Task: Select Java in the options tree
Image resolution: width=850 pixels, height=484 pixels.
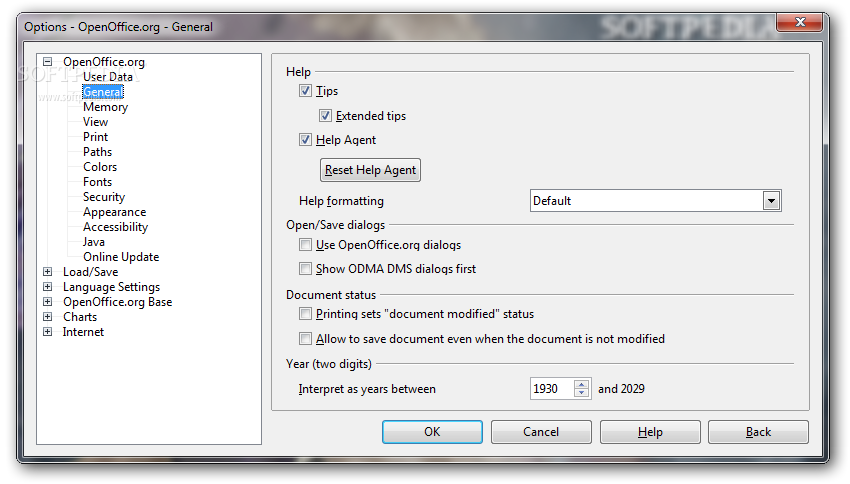Action: pyautogui.click(x=94, y=242)
